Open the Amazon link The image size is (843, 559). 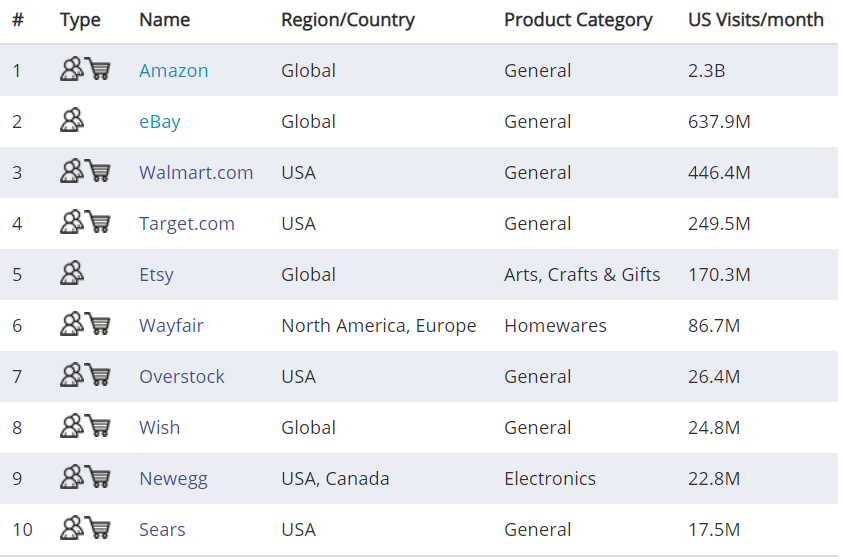coord(174,71)
